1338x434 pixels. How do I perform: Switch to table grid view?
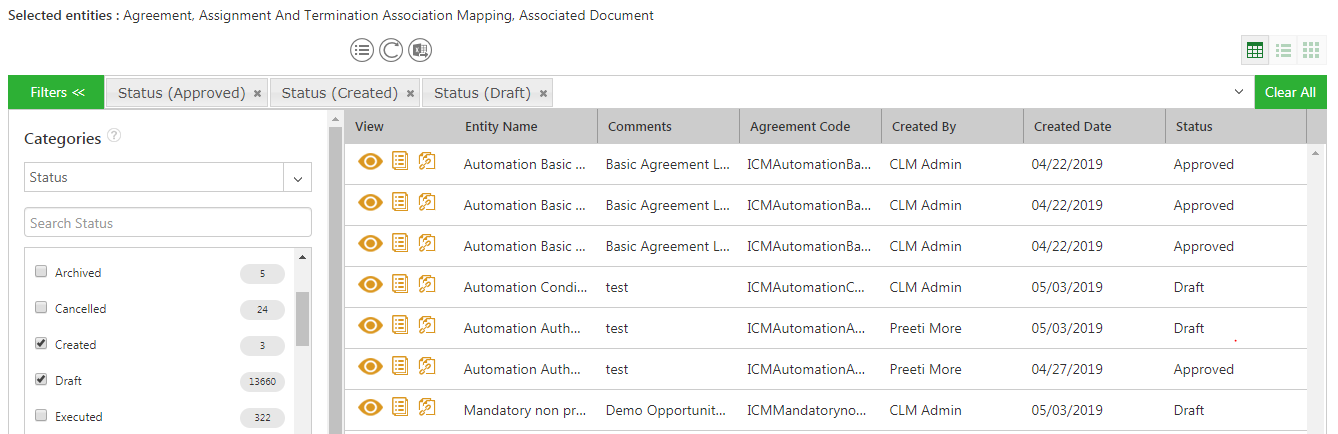click(1255, 50)
